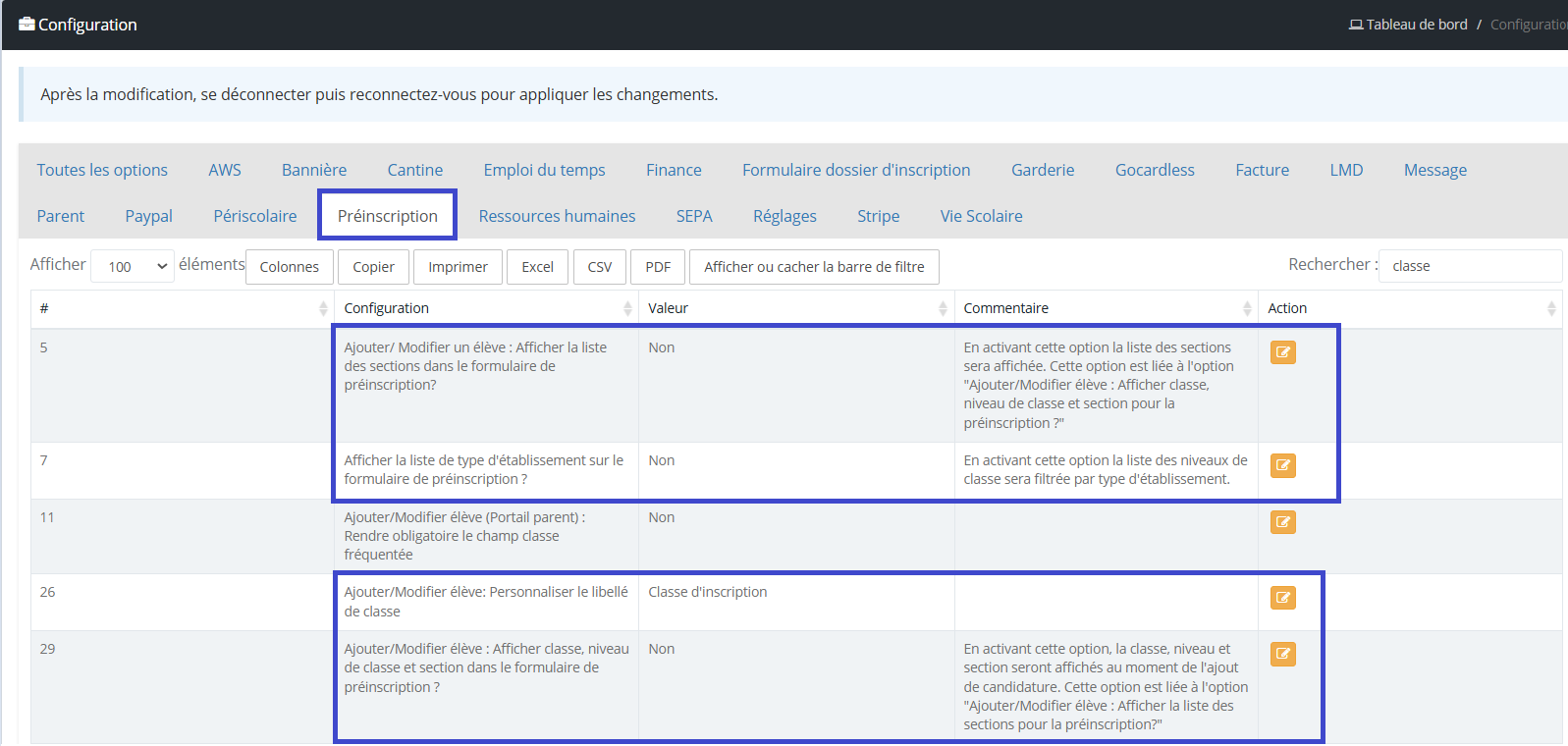Click the row number 29 cell
Image resolution: width=1568 pixels, height=746 pixels.
183,687
